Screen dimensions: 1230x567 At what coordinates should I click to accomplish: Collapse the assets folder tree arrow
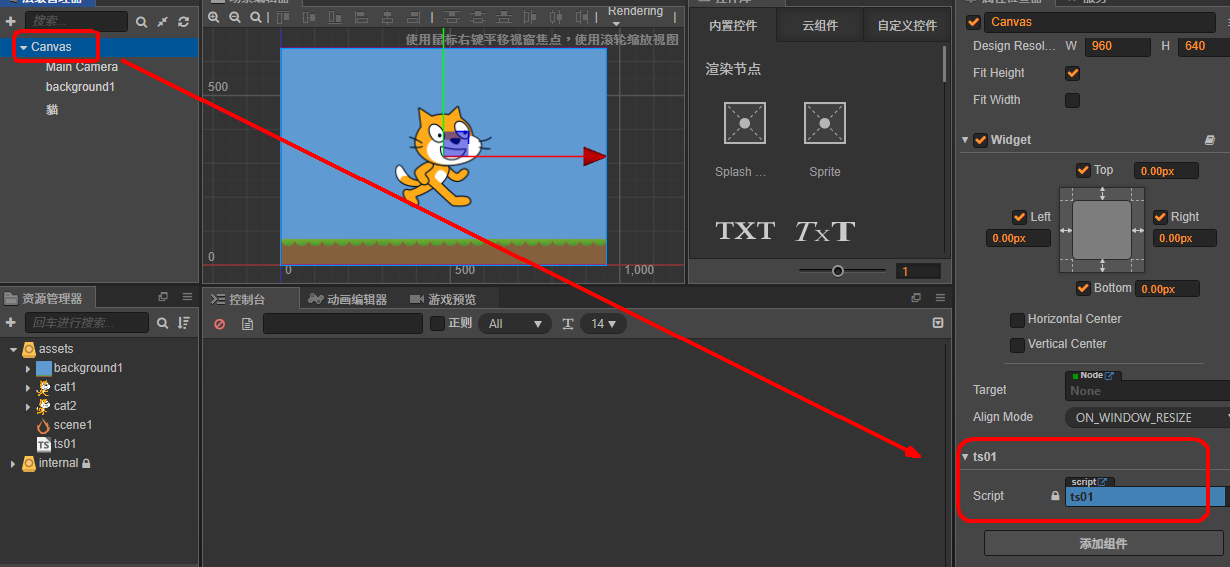pos(13,350)
